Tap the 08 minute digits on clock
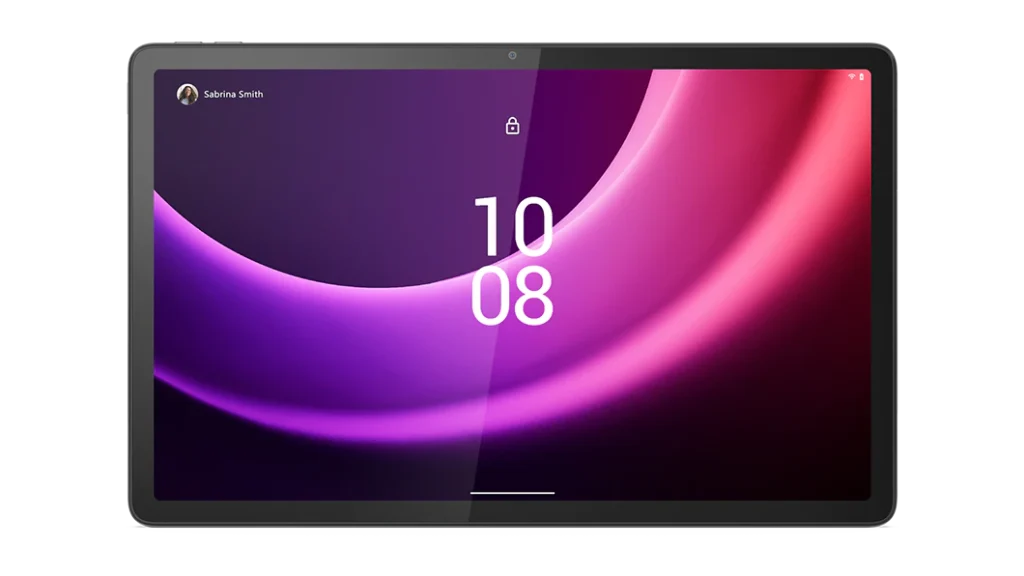1024x576 pixels. tap(512, 296)
